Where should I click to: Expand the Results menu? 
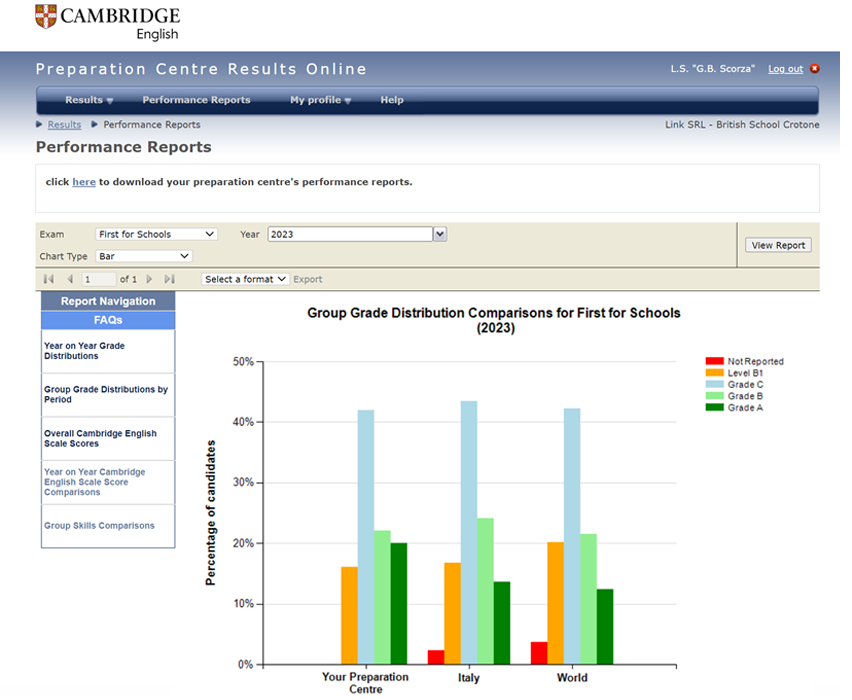[89, 100]
